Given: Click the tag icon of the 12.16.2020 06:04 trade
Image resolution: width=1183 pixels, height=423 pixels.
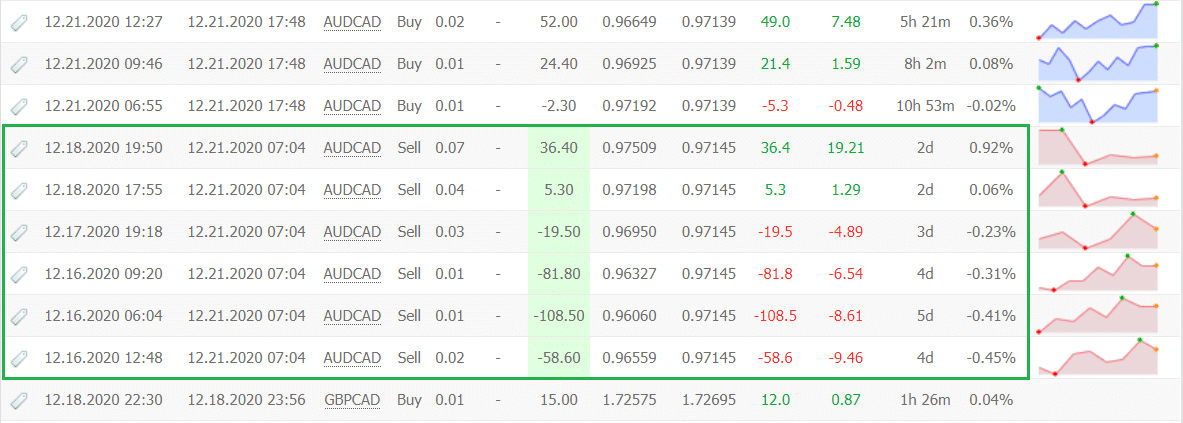Looking at the screenshot, I should 18,316.
